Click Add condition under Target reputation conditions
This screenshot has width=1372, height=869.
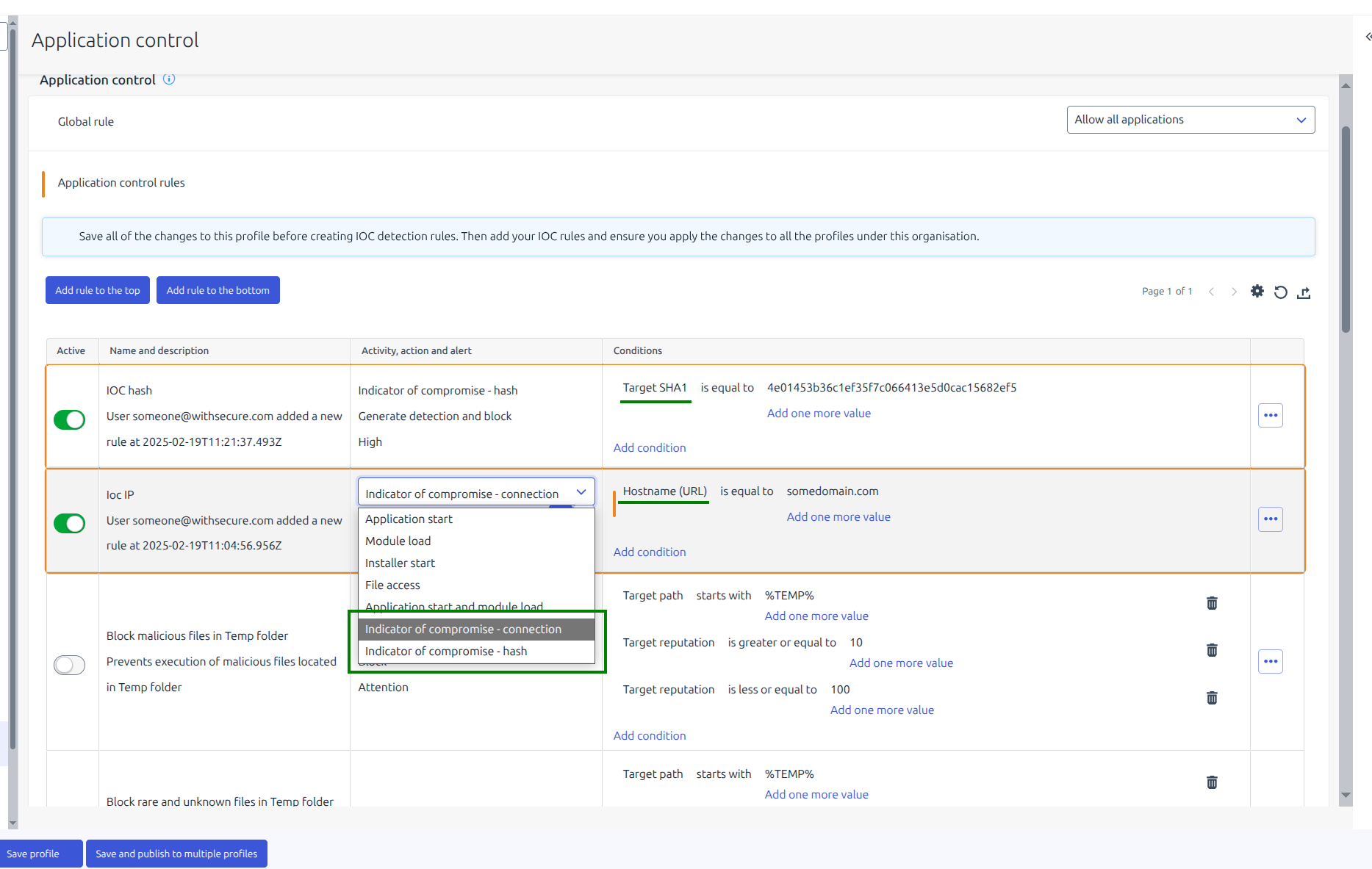click(650, 736)
